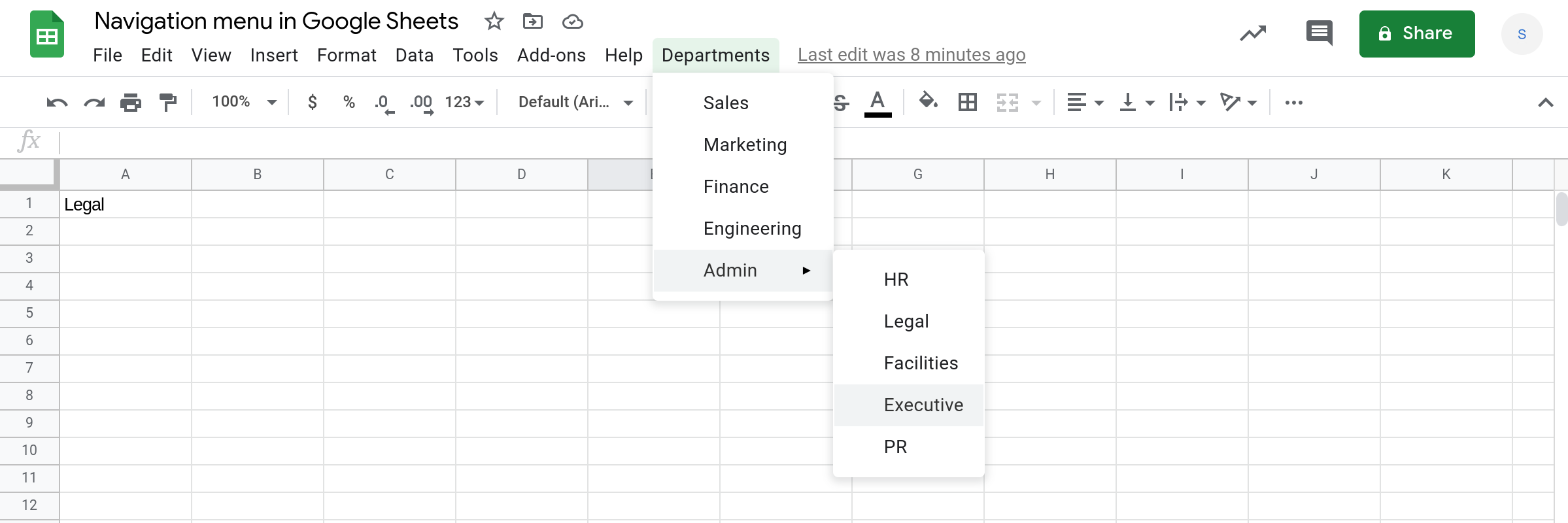The width and height of the screenshot is (1568, 523).
Task: Redo the last action
Action: pyautogui.click(x=94, y=103)
